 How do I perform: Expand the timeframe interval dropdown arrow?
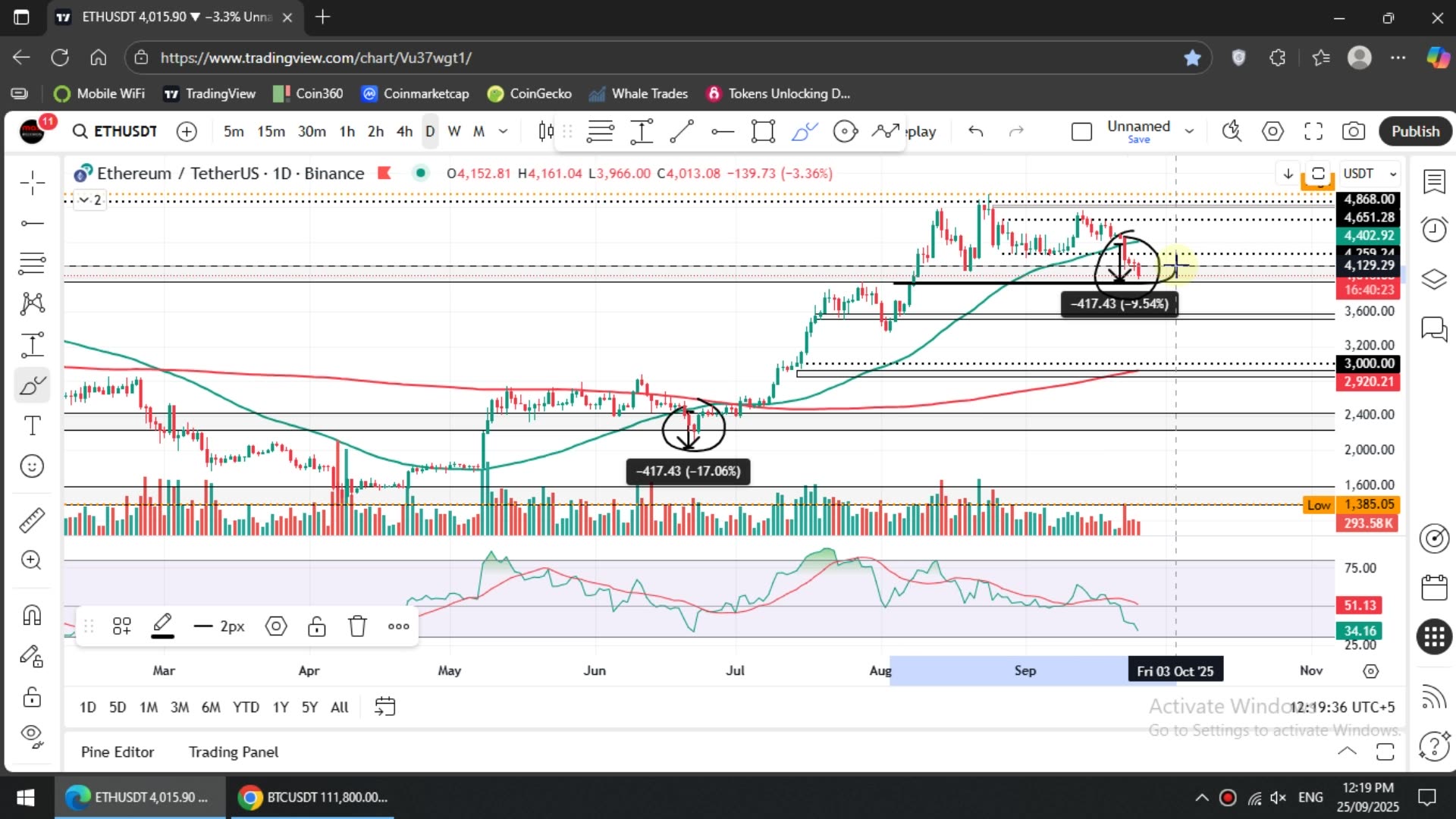pyautogui.click(x=503, y=131)
